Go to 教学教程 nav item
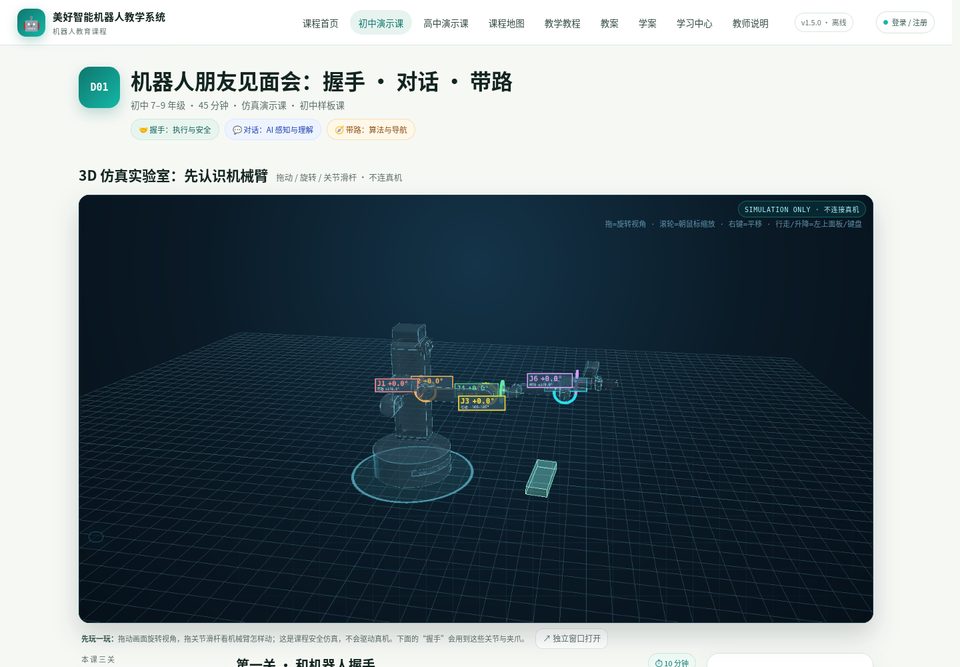960x667 pixels. coord(562,23)
